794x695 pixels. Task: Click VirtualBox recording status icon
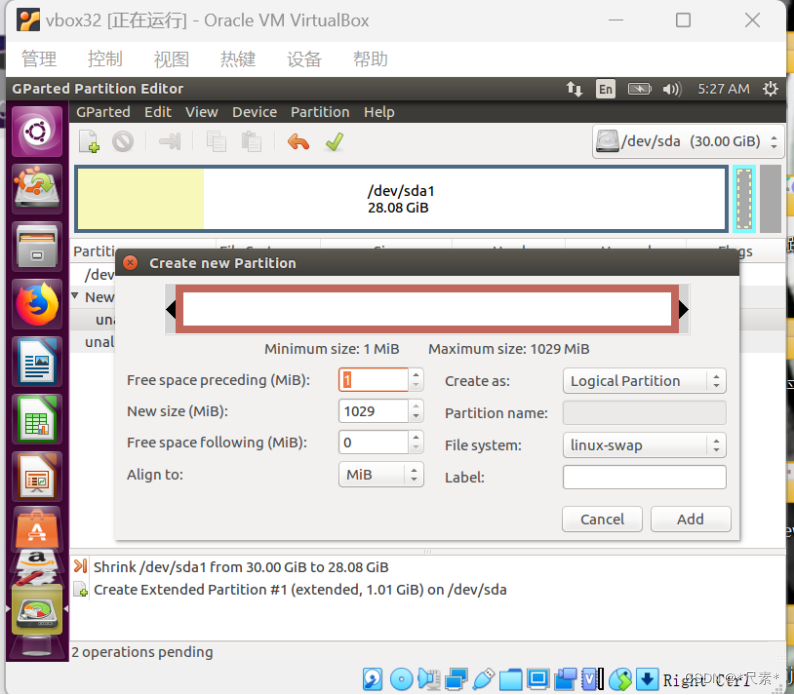(566, 679)
